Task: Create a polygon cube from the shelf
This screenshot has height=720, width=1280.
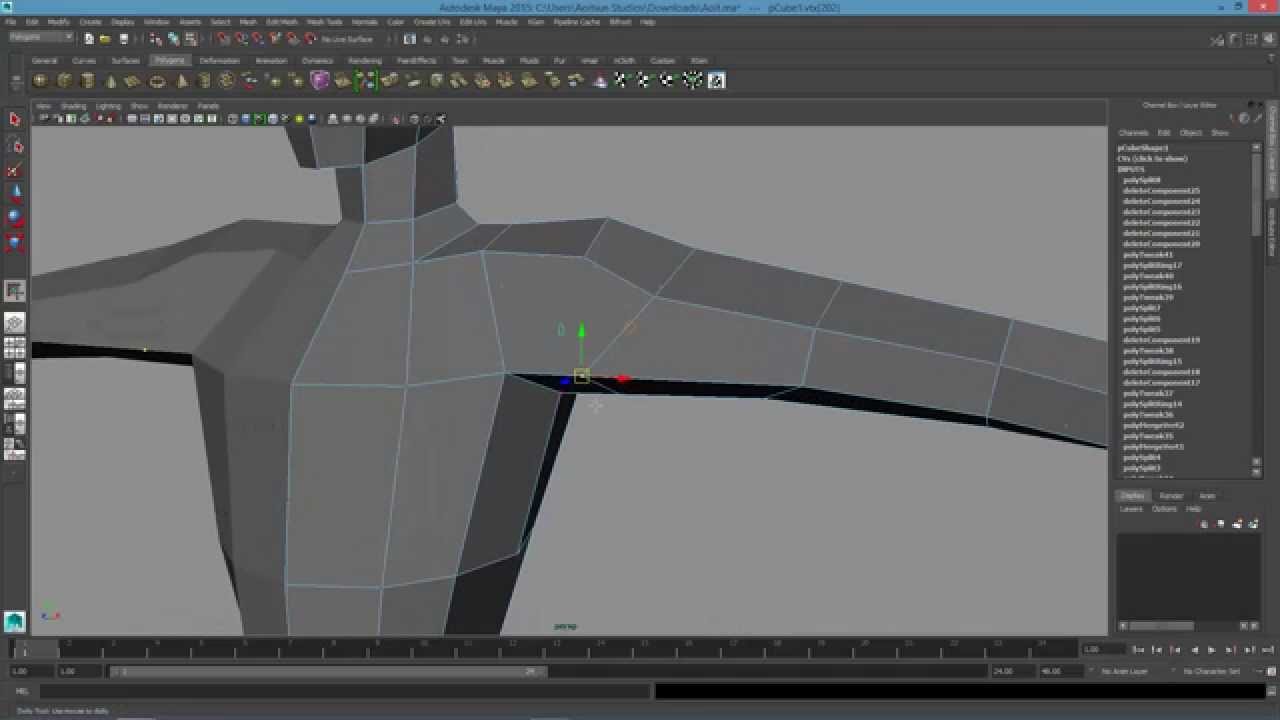Action: (64, 81)
